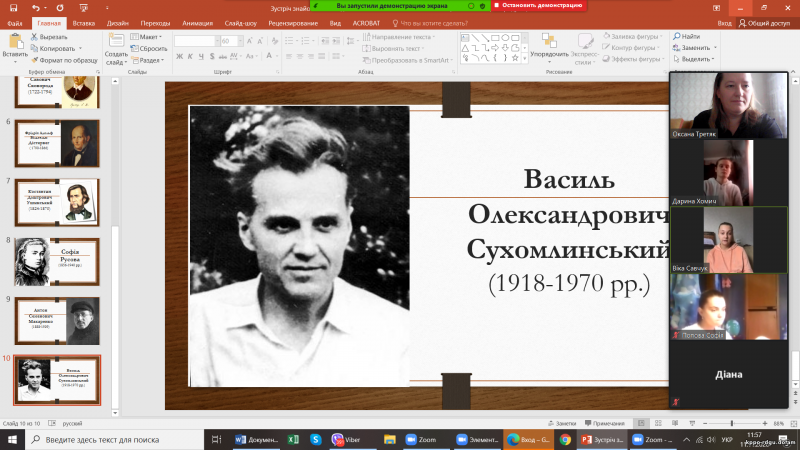Center text in paragraph group
This screenshot has width=800, height=450.
pos(300,56)
